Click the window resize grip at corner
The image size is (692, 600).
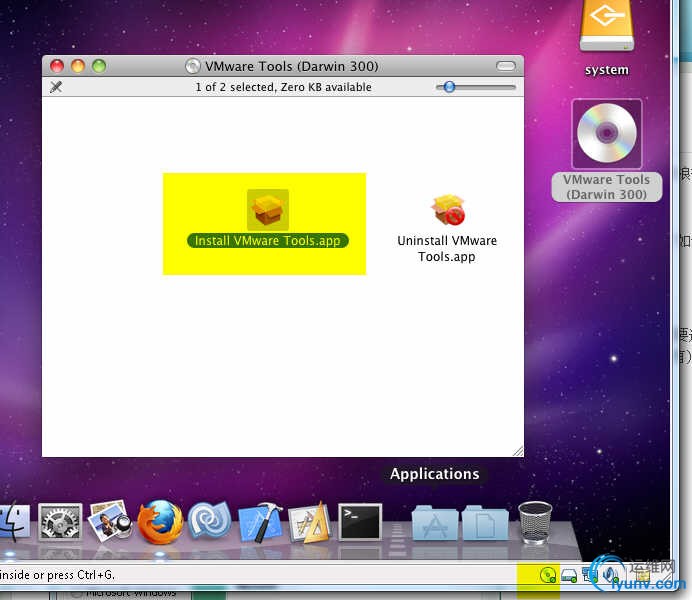(518, 451)
